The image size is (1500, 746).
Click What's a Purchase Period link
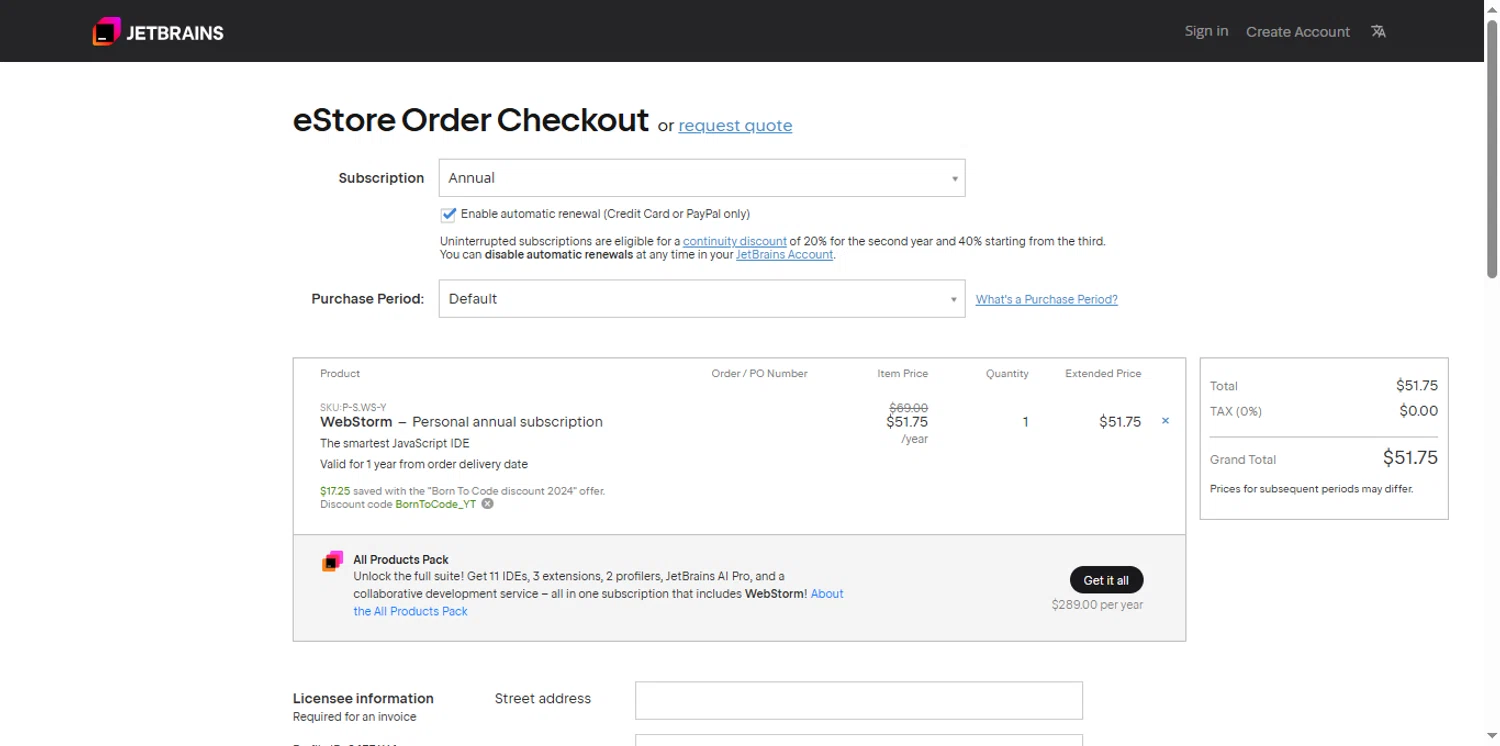pyautogui.click(x=1047, y=299)
